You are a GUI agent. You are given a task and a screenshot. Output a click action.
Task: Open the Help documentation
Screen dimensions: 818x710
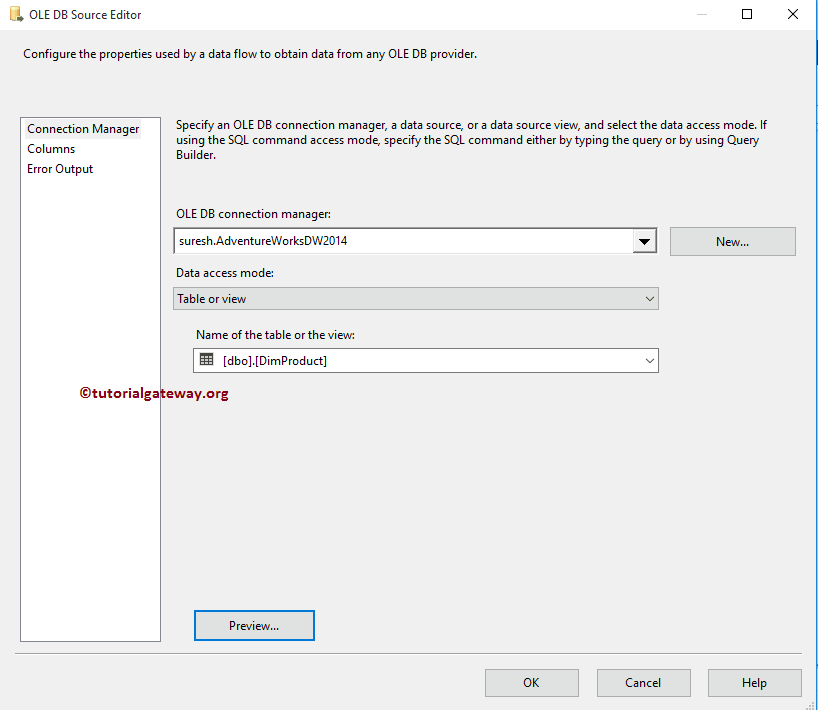754,683
